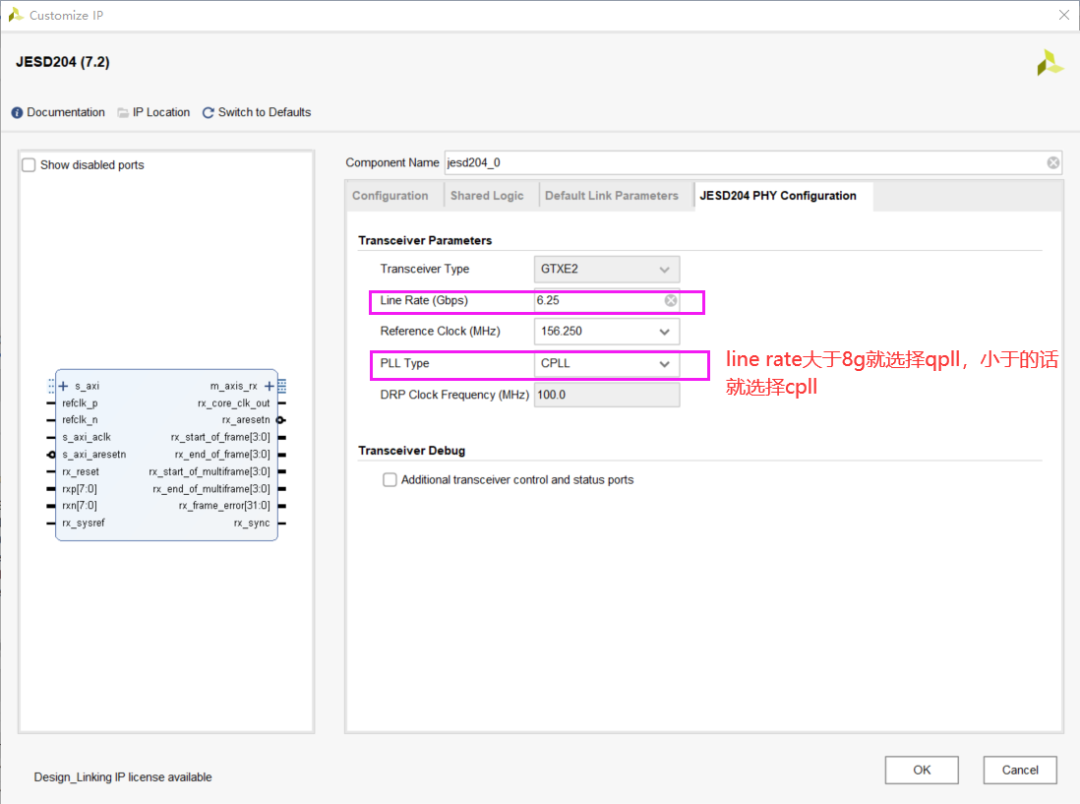Image resolution: width=1080 pixels, height=804 pixels.
Task: Expand the m_axis_rx bus interface plus
Action: [269, 386]
